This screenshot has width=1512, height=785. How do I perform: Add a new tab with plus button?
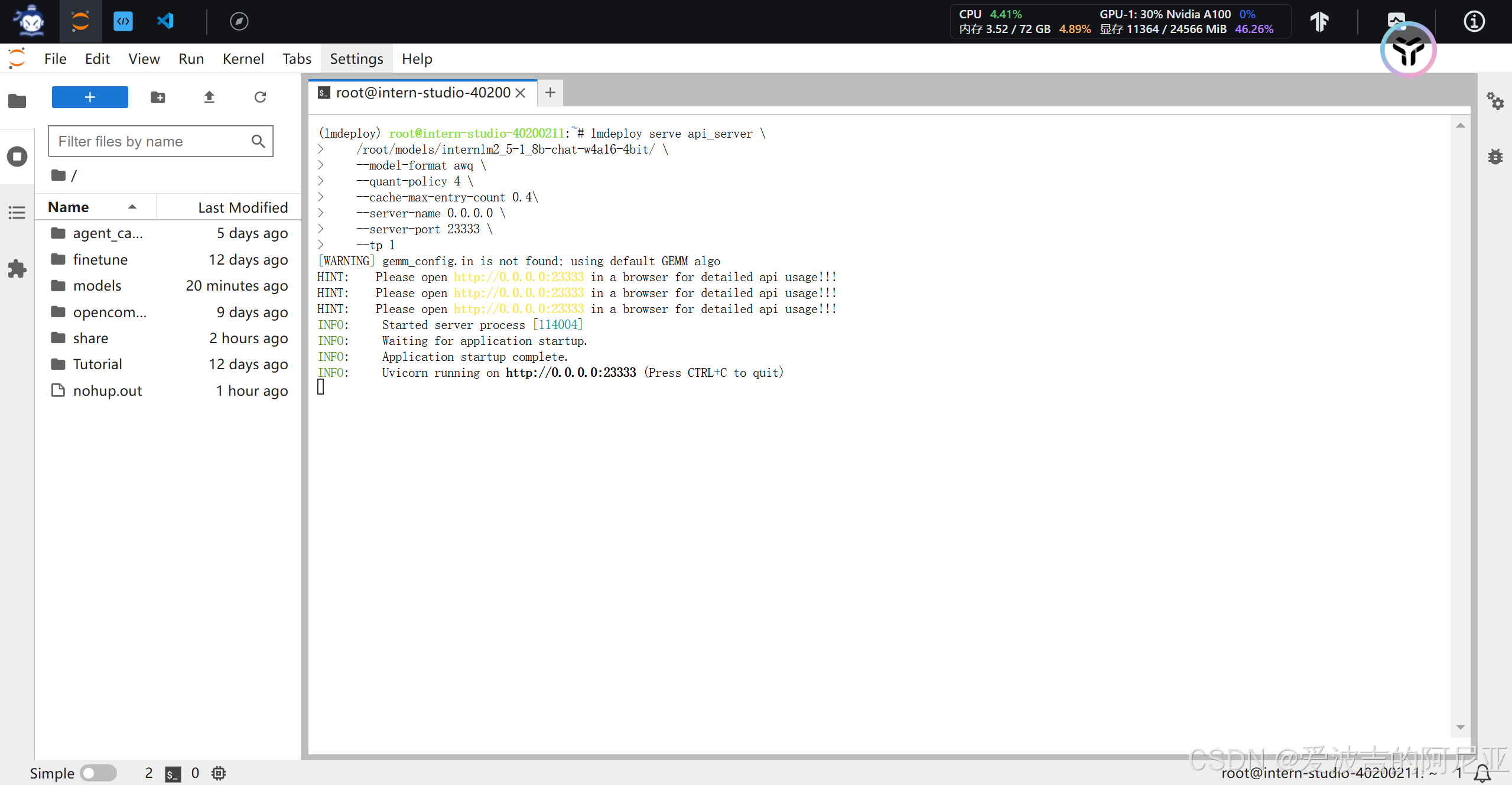pos(550,93)
